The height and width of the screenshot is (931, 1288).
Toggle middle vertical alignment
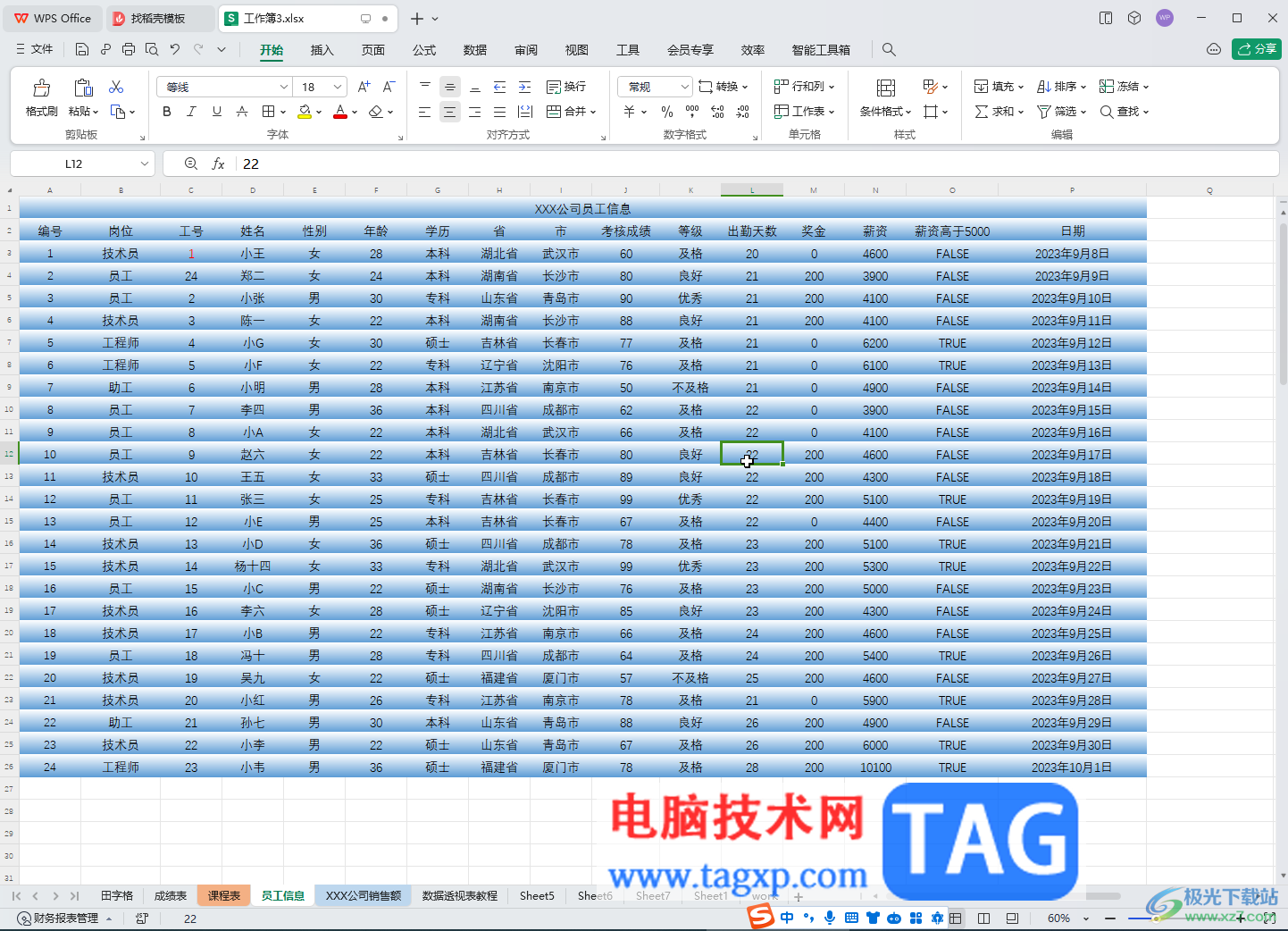click(450, 87)
